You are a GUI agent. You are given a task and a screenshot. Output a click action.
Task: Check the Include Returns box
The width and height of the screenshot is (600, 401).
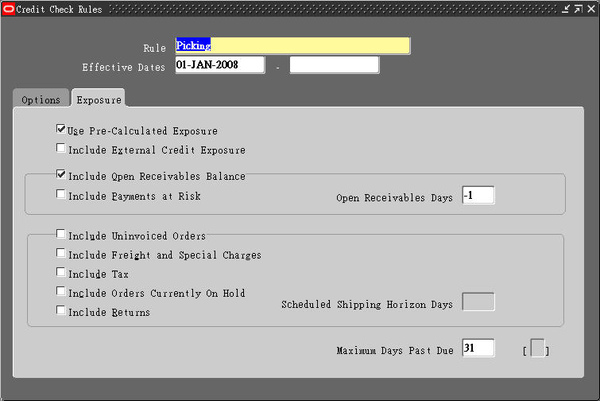(60, 310)
